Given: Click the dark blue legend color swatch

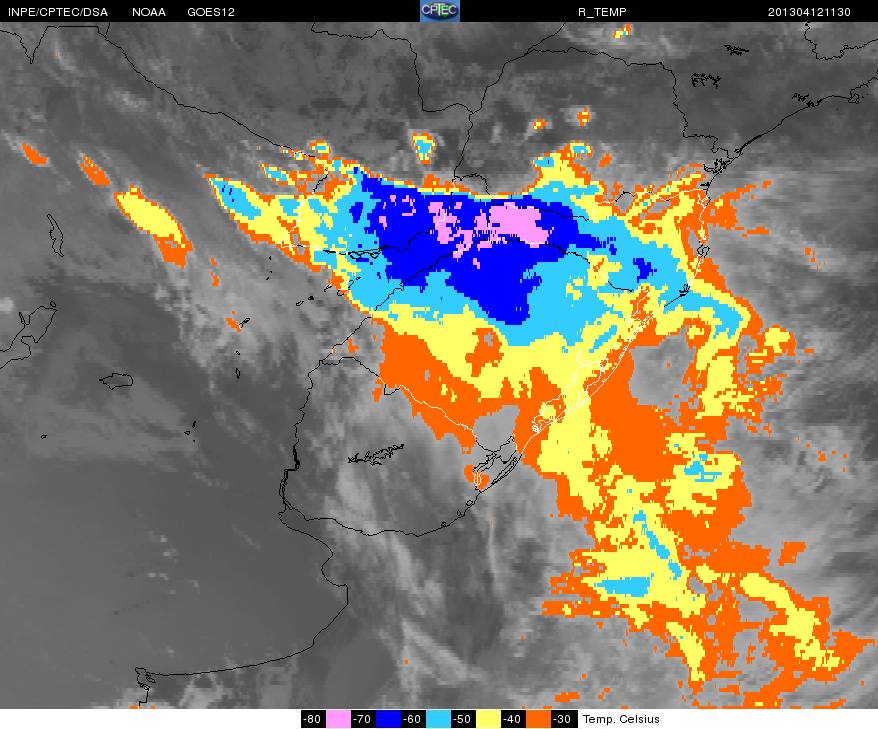Looking at the screenshot, I should [388, 719].
